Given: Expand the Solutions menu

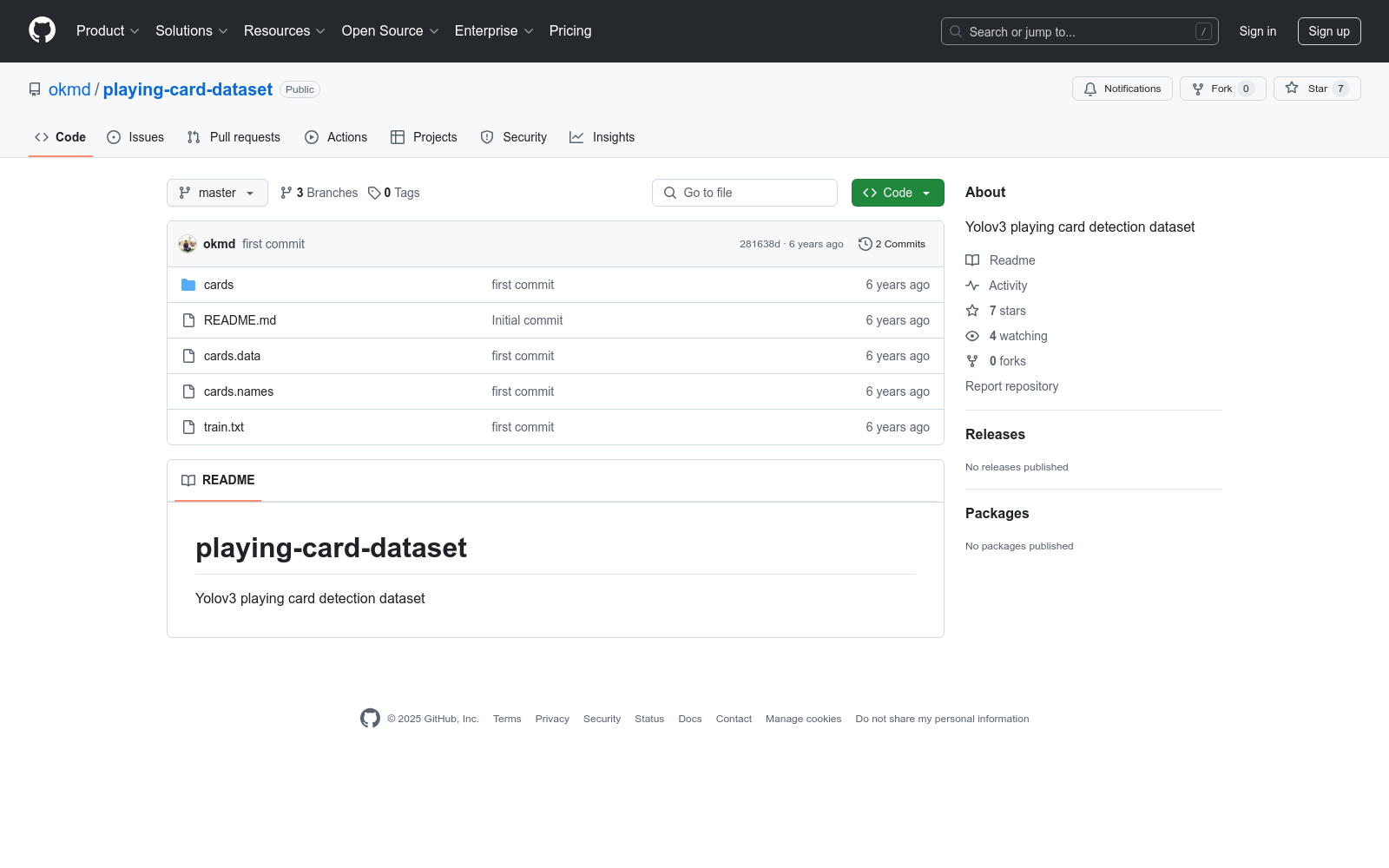Looking at the screenshot, I should point(192,30).
